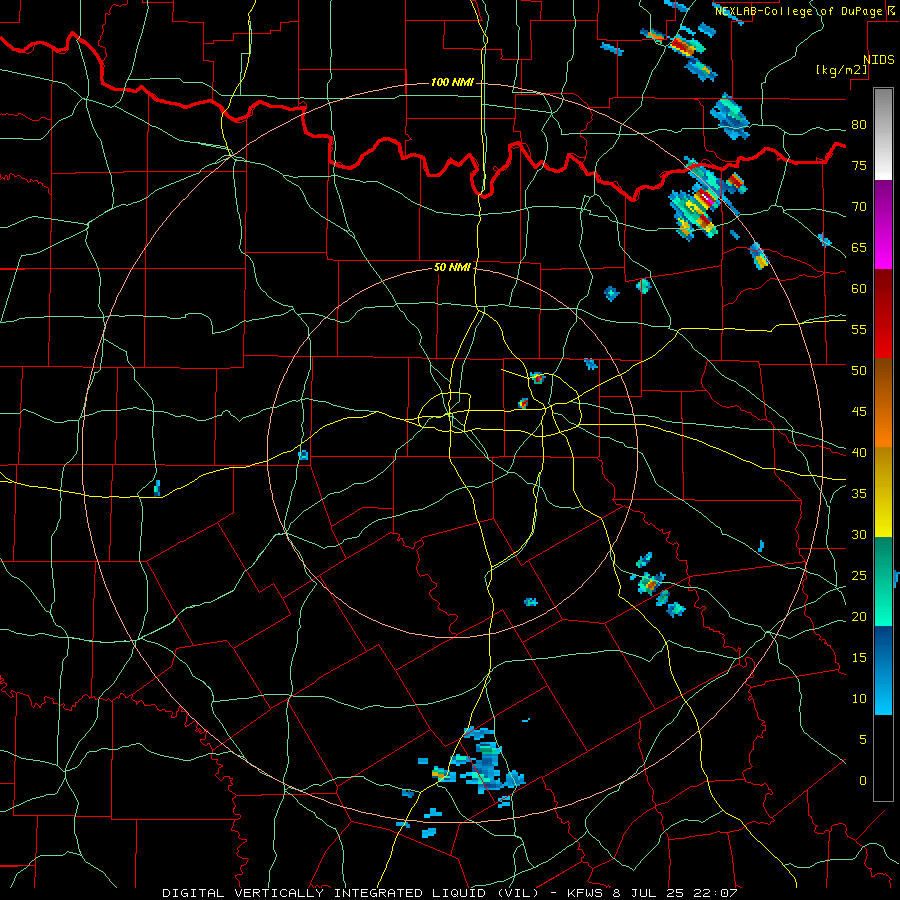Image resolution: width=900 pixels, height=900 pixels.
Task: Click the 45 value on the color scale
Action: (x=859, y=412)
